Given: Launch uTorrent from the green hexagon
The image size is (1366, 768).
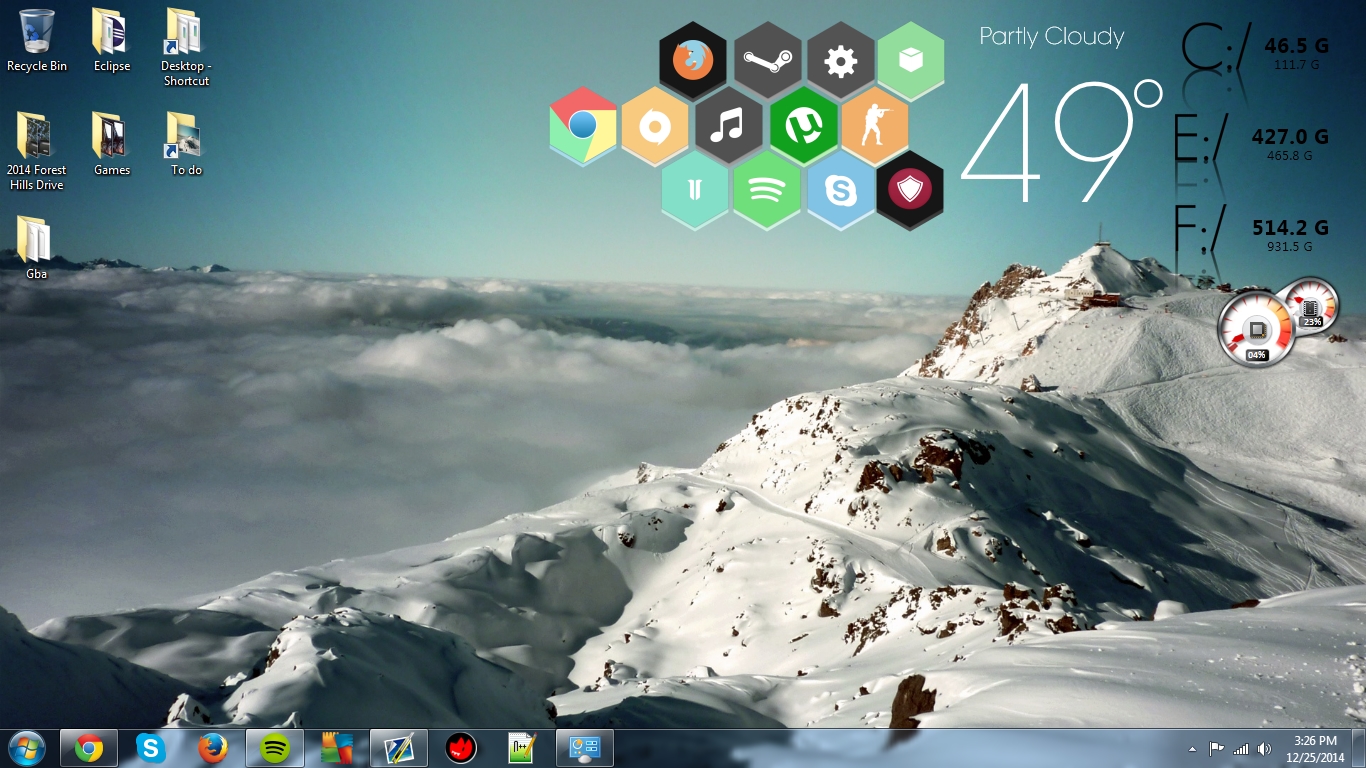Looking at the screenshot, I should tap(804, 126).
